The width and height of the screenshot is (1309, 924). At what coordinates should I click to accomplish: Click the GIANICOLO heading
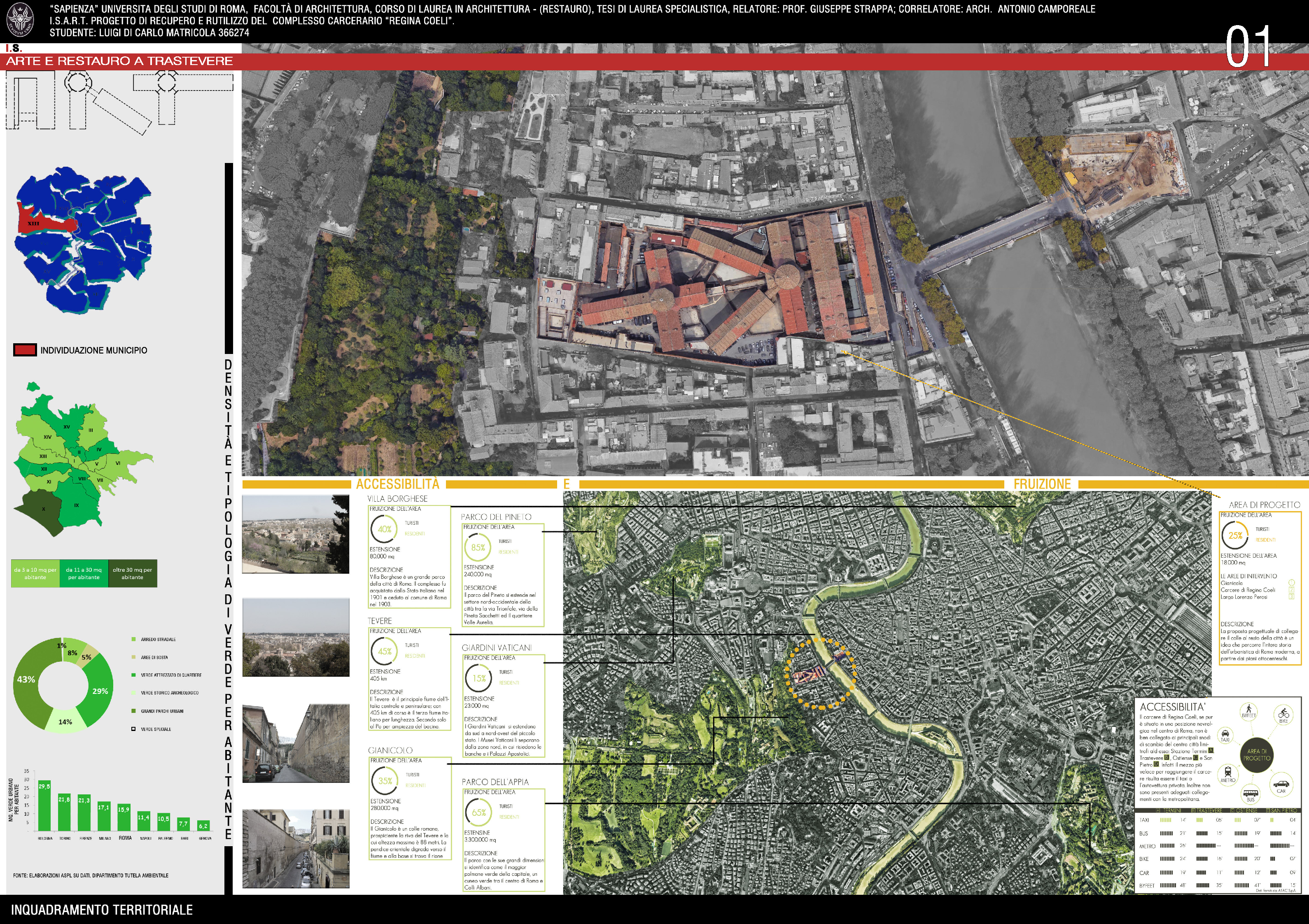click(x=390, y=750)
